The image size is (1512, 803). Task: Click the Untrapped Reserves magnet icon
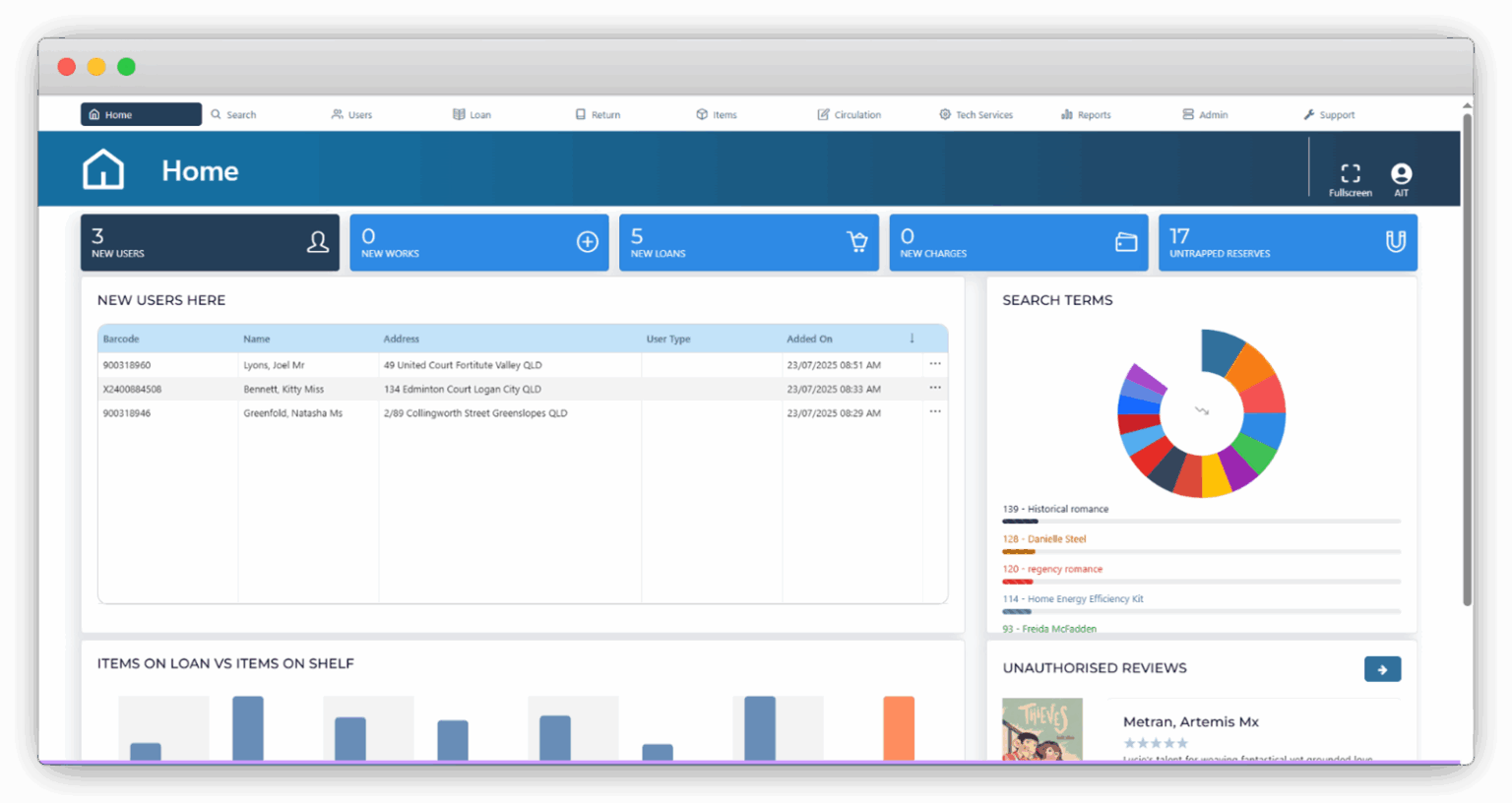1395,242
